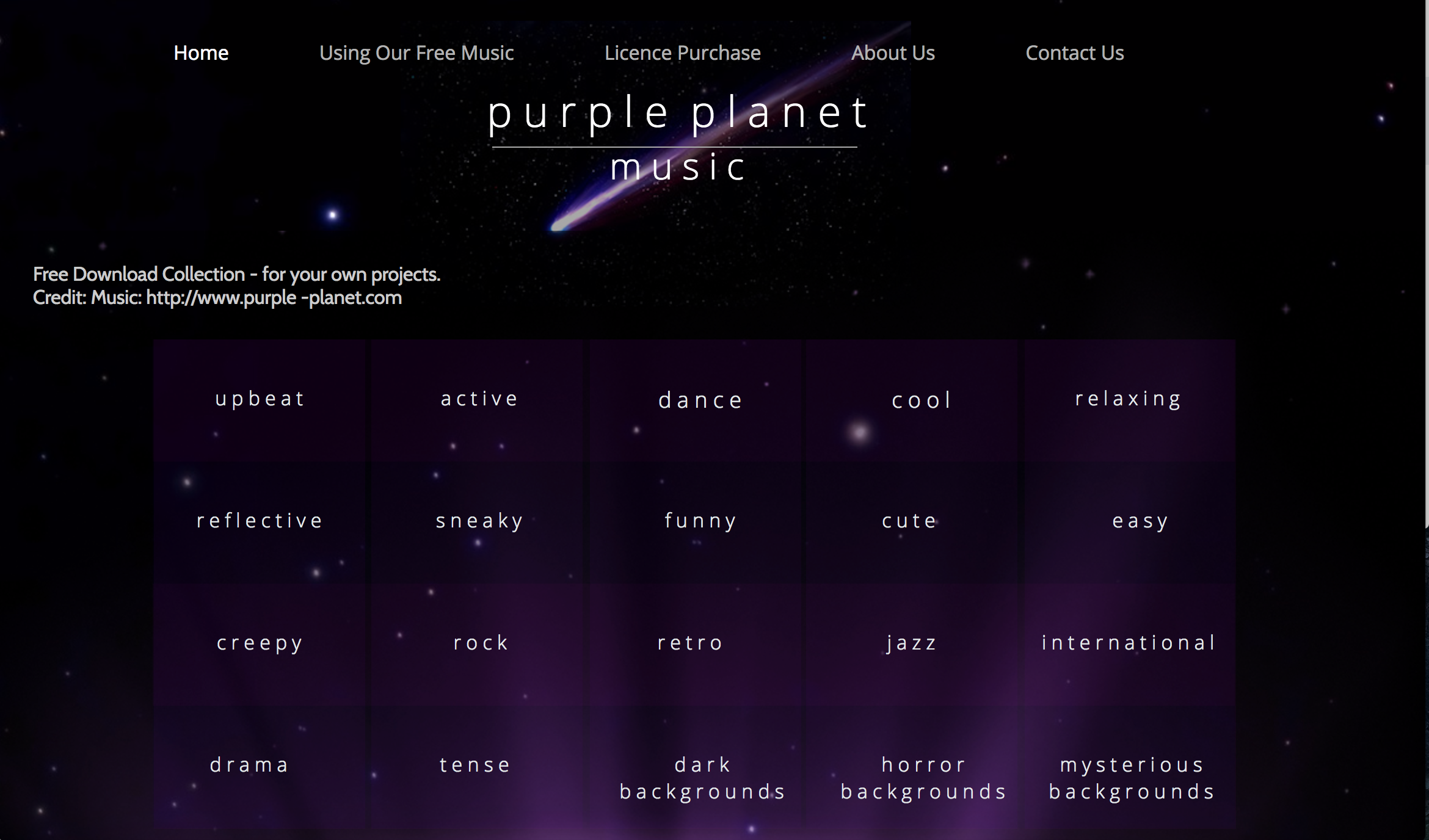1429x840 pixels.
Task: Go to the Home page
Action: click(x=201, y=53)
